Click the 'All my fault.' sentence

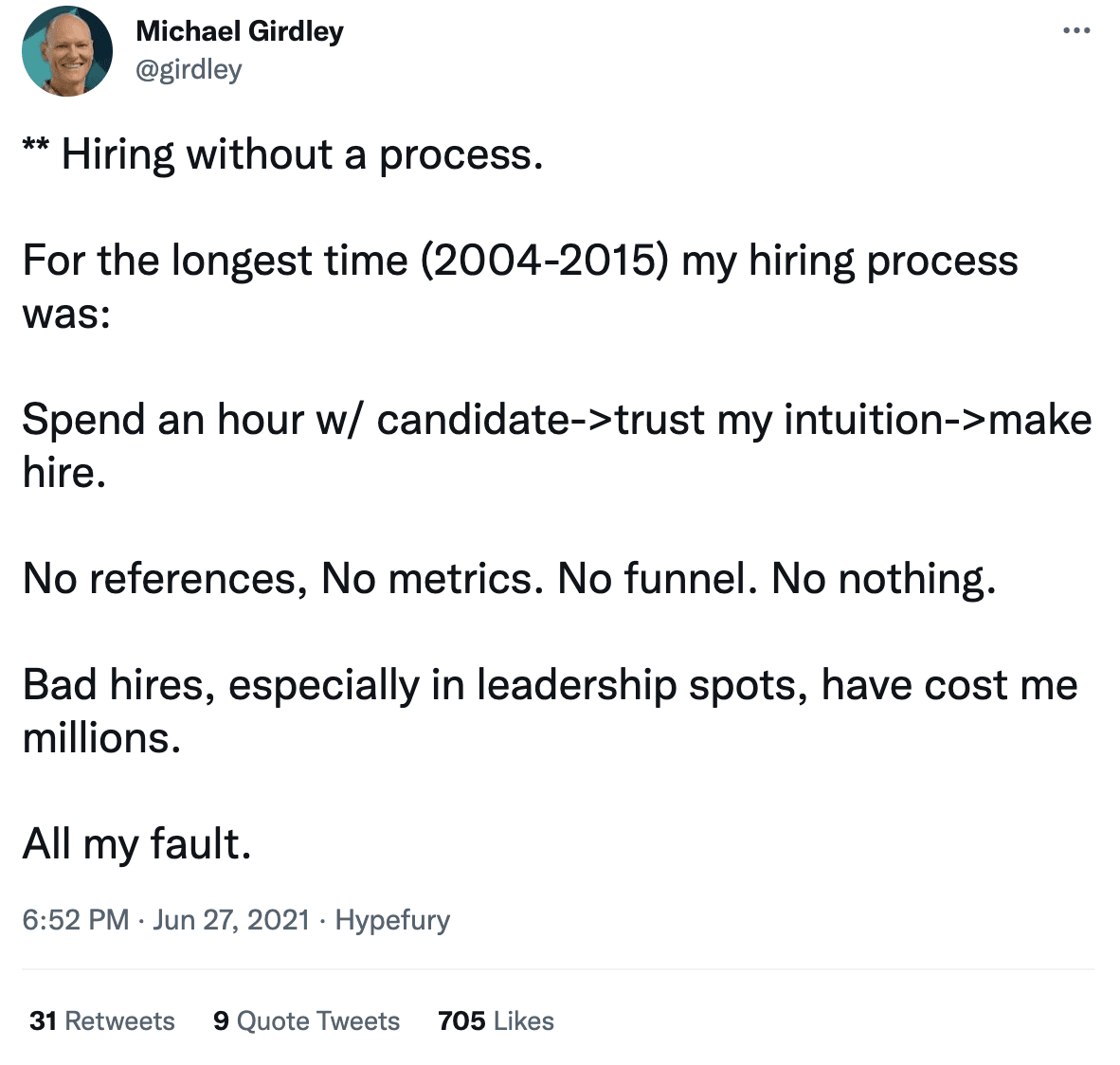point(137,843)
